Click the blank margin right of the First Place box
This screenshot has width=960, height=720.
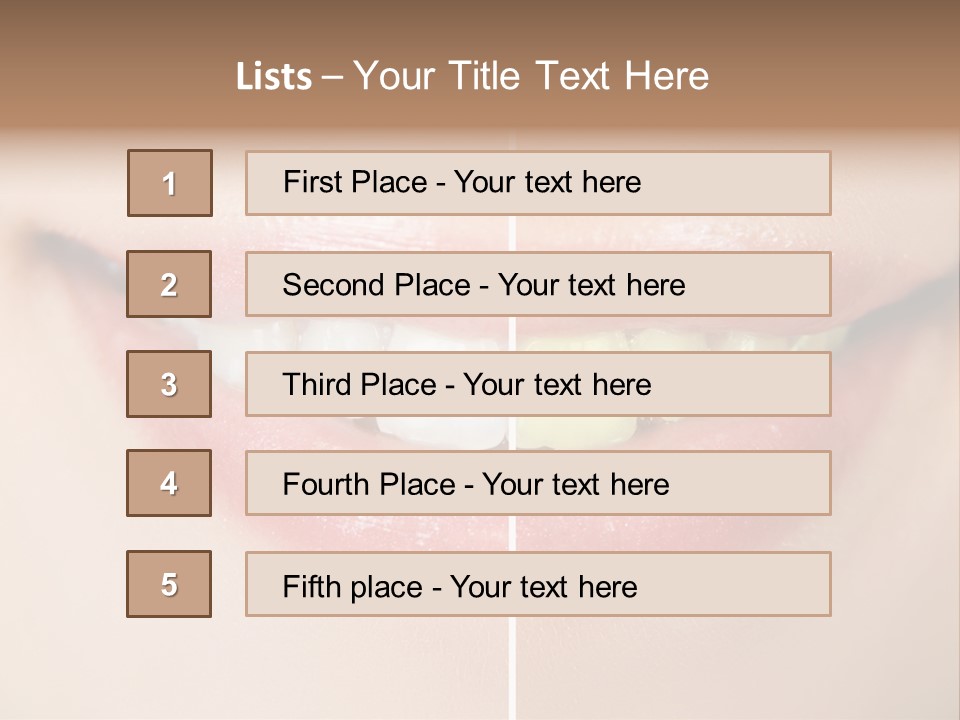[893, 183]
